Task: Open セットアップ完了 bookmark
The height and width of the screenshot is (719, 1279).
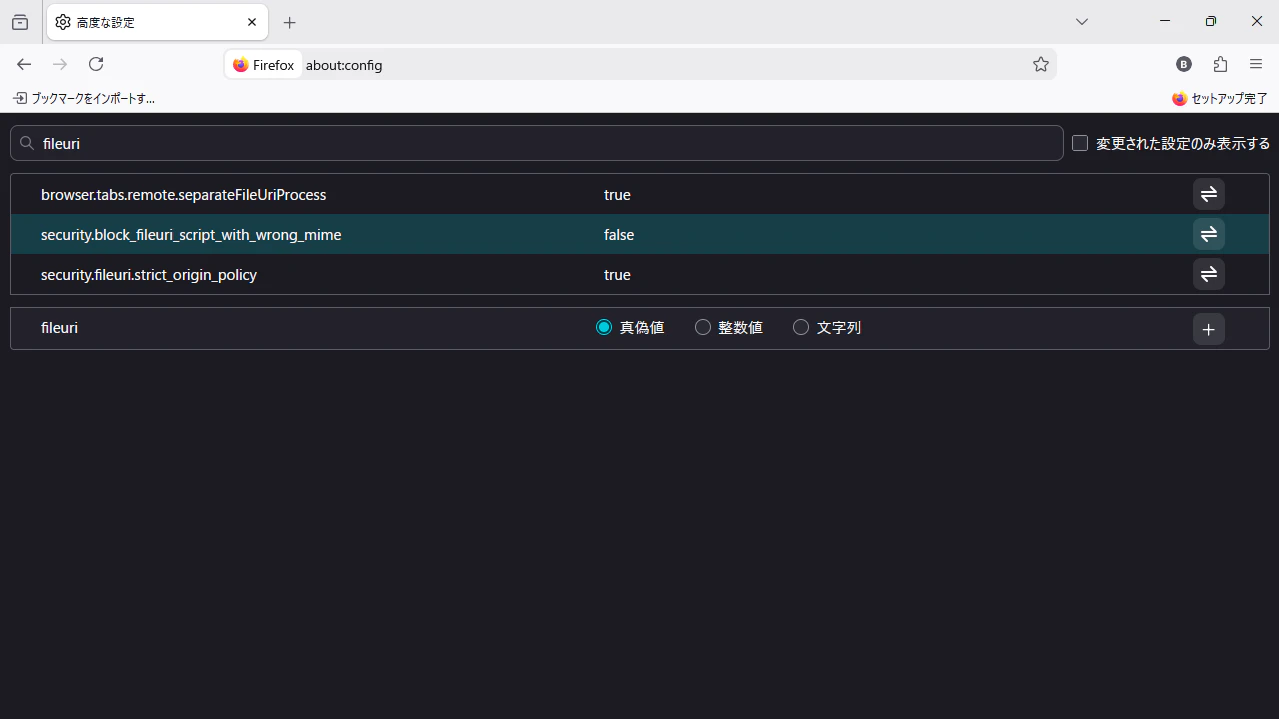Action: click(x=1220, y=98)
